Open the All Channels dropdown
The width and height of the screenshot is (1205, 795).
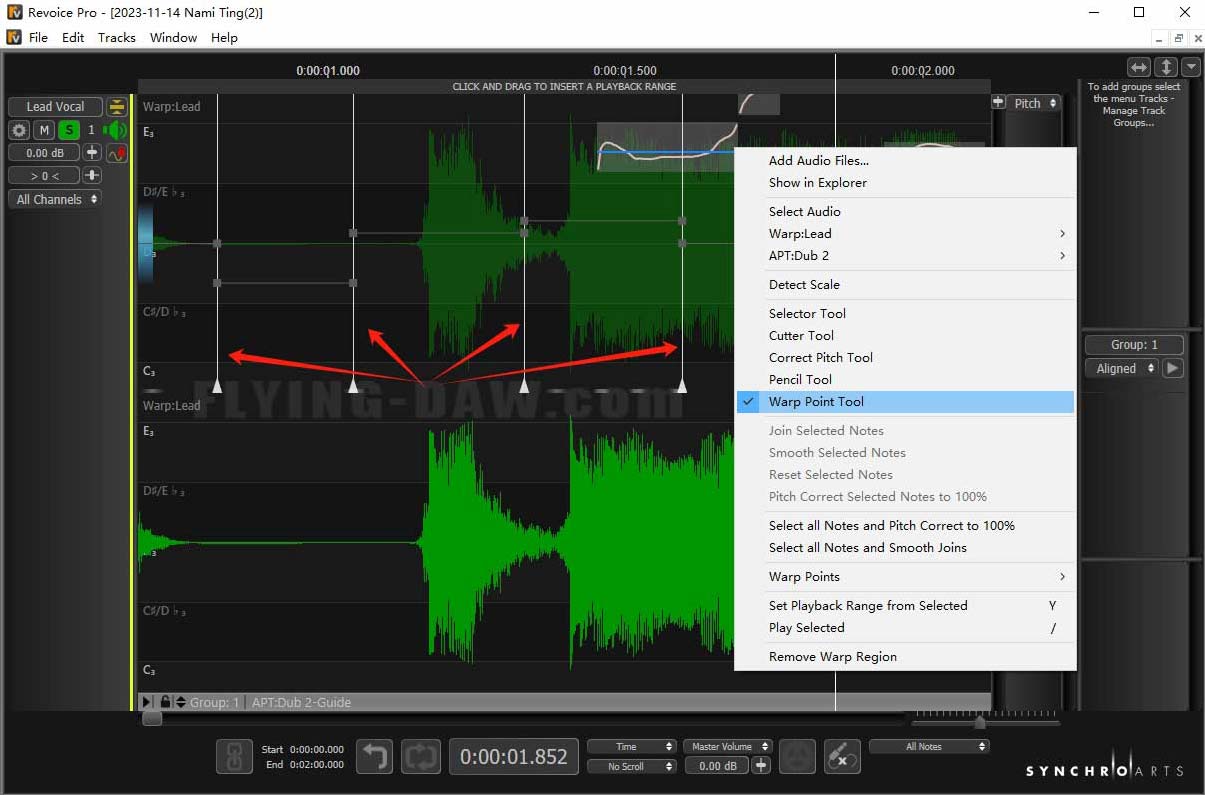(x=55, y=199)
